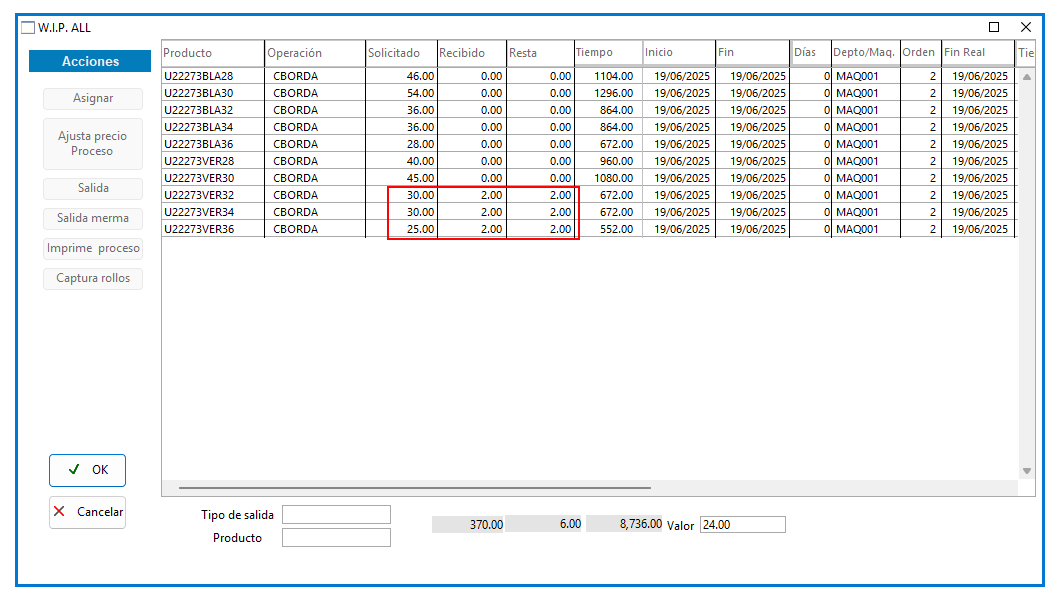The image size is (1056, 600).
Task: Maximize the W.I.P. ALL window
Action: tap(993, 27)
